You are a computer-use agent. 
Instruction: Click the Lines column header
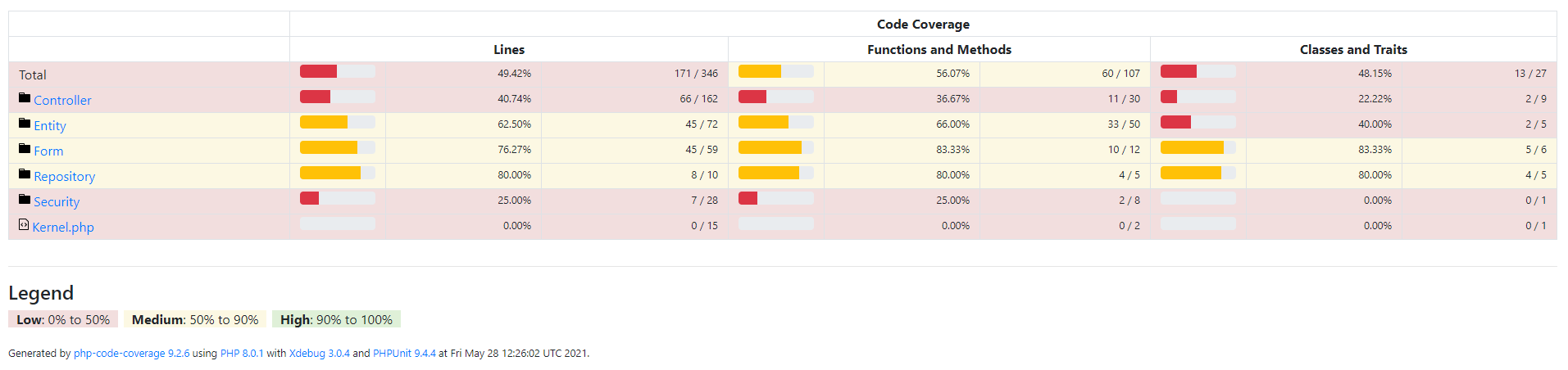coord(509,50)
